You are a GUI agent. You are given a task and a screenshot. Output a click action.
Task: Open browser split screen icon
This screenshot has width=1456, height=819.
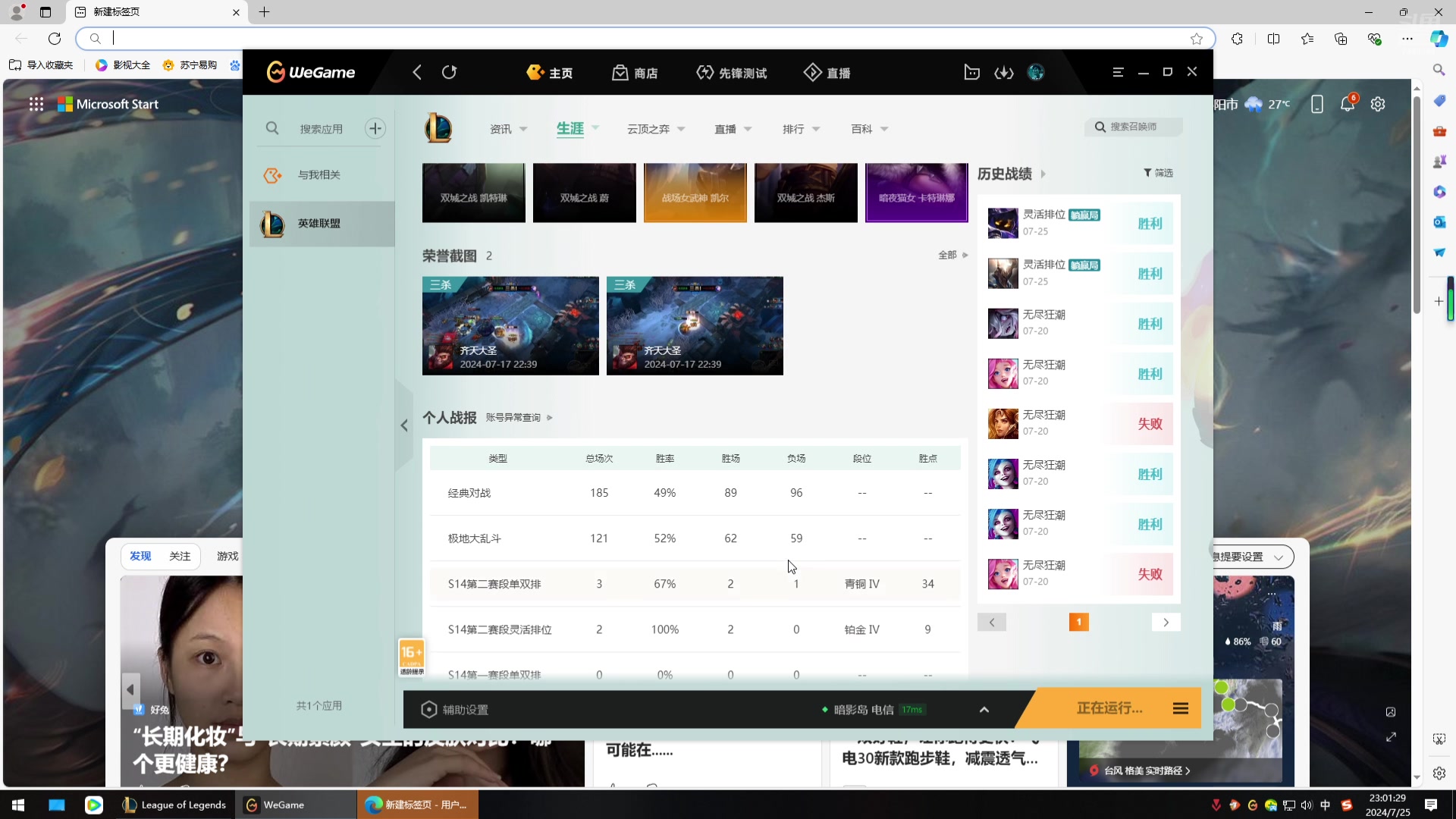(1273, 39)
